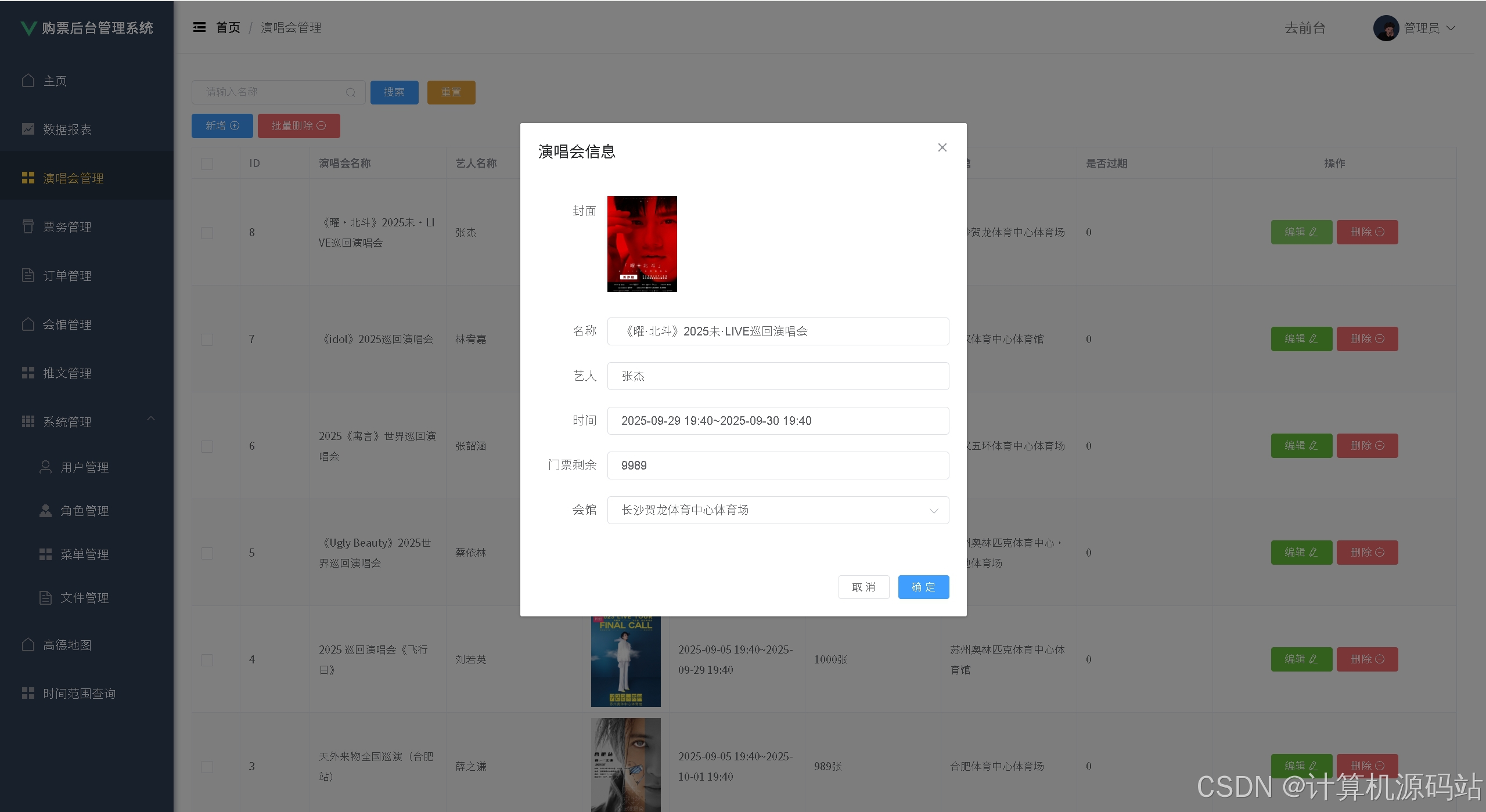
Task: Click the 时间 input field in dialog
Action: [x=778, y=421]
